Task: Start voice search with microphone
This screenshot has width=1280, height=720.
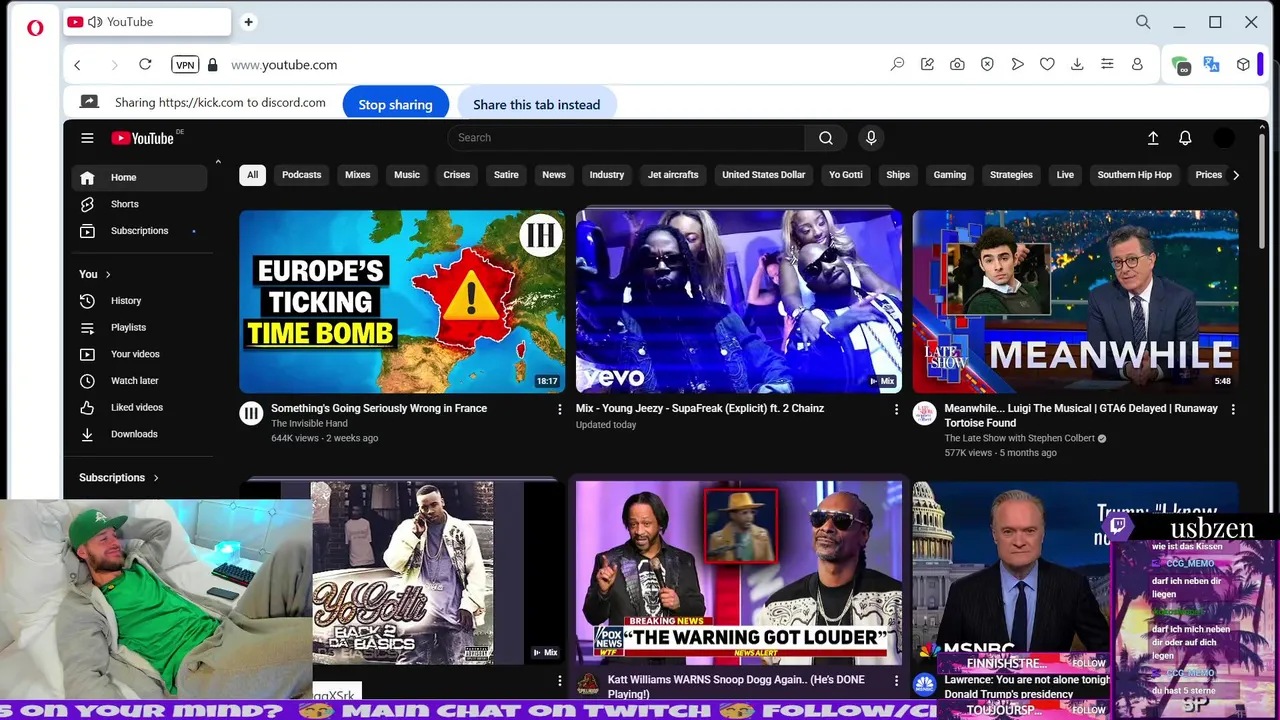Action: pos(871,138)
